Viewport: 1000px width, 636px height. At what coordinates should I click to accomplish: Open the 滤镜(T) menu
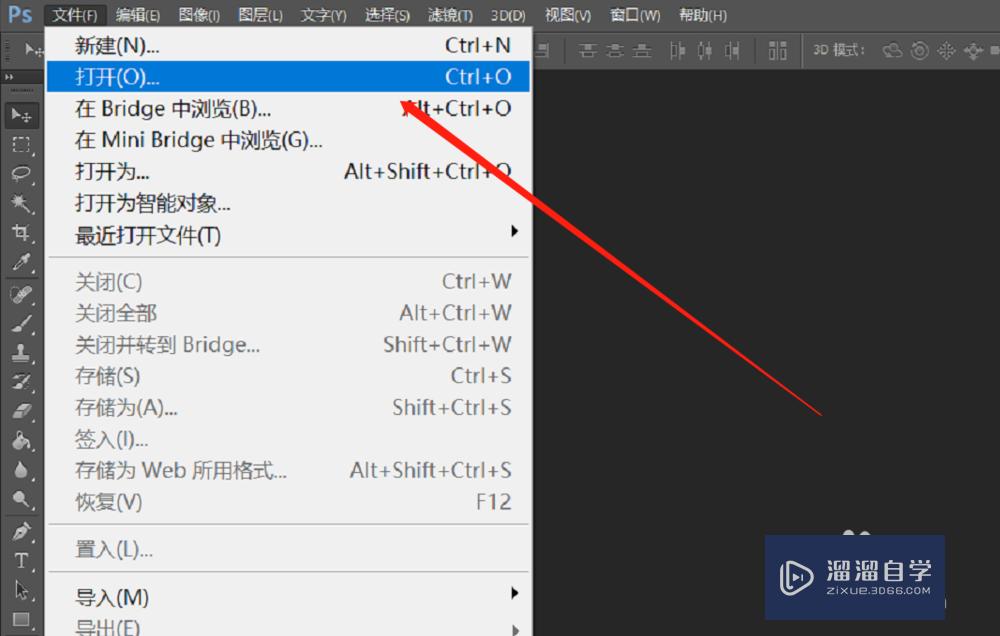(x=450, y=15)
